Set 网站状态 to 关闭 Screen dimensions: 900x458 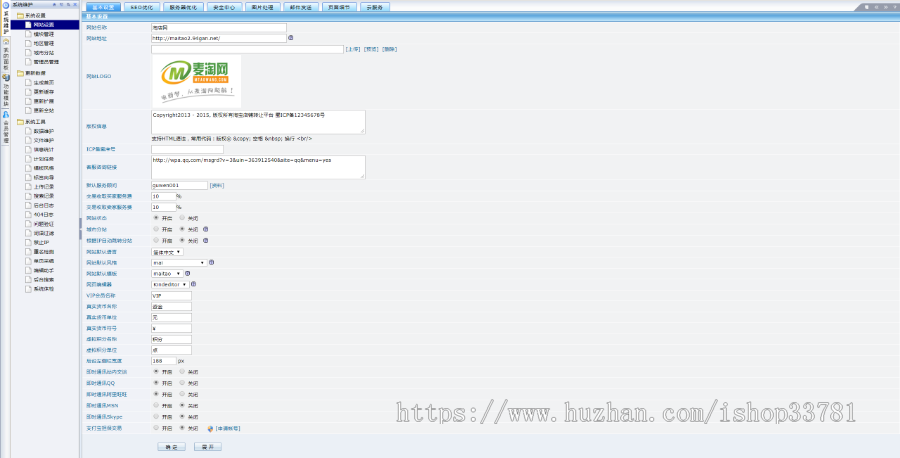[182, 218]
